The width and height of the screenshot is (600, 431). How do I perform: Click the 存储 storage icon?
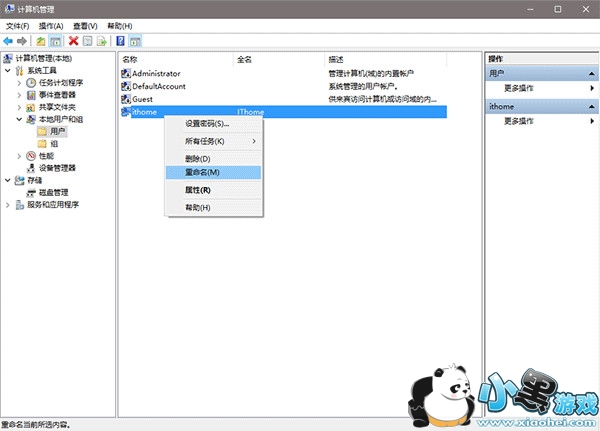(20, 180)
